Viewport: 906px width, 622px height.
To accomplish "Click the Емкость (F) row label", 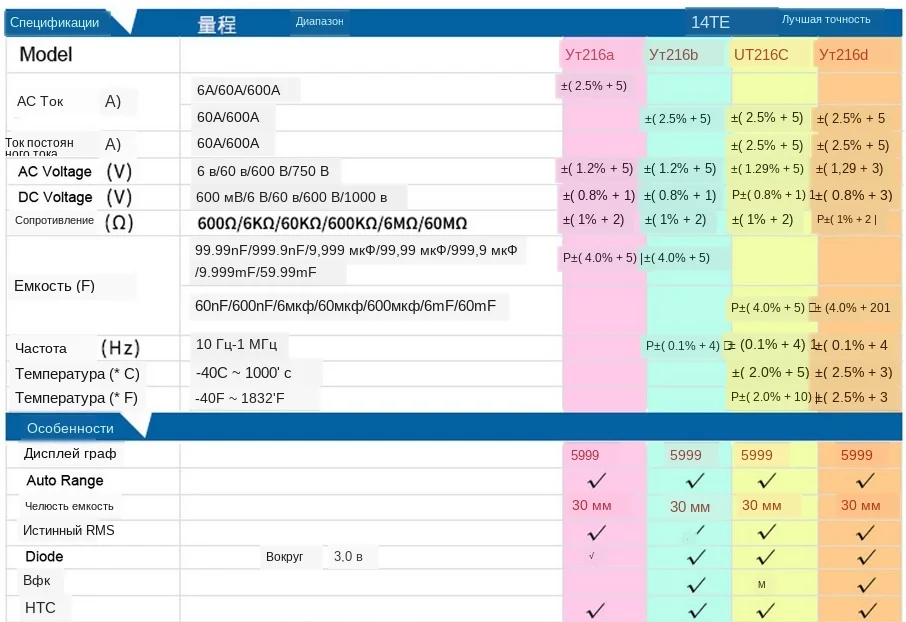I will [x=54, y=286].
